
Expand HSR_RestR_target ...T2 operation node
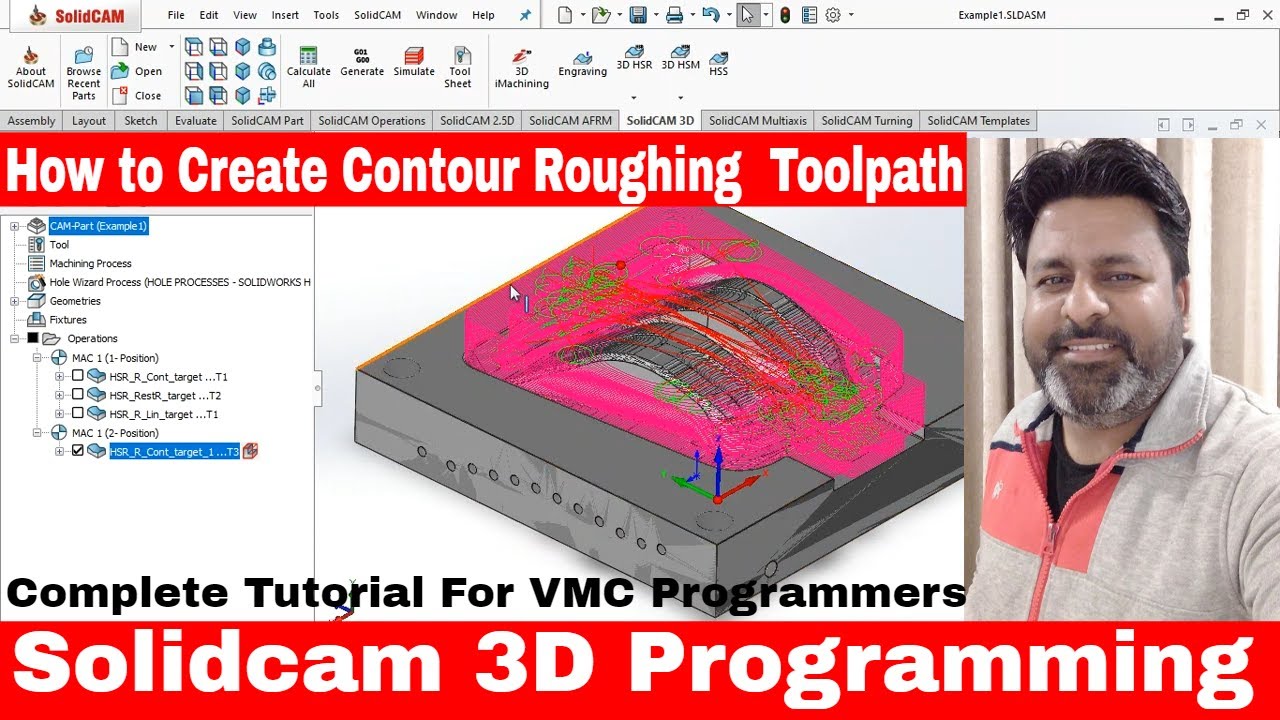(59, 395)
